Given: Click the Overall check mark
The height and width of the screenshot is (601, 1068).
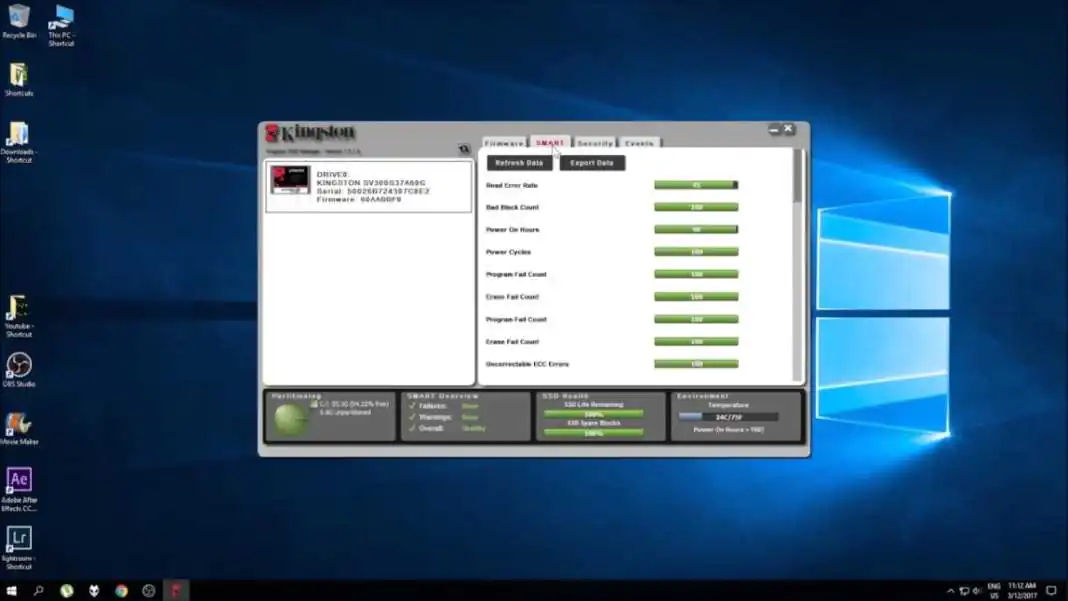Looking at the screenshot, I should 412,428.
